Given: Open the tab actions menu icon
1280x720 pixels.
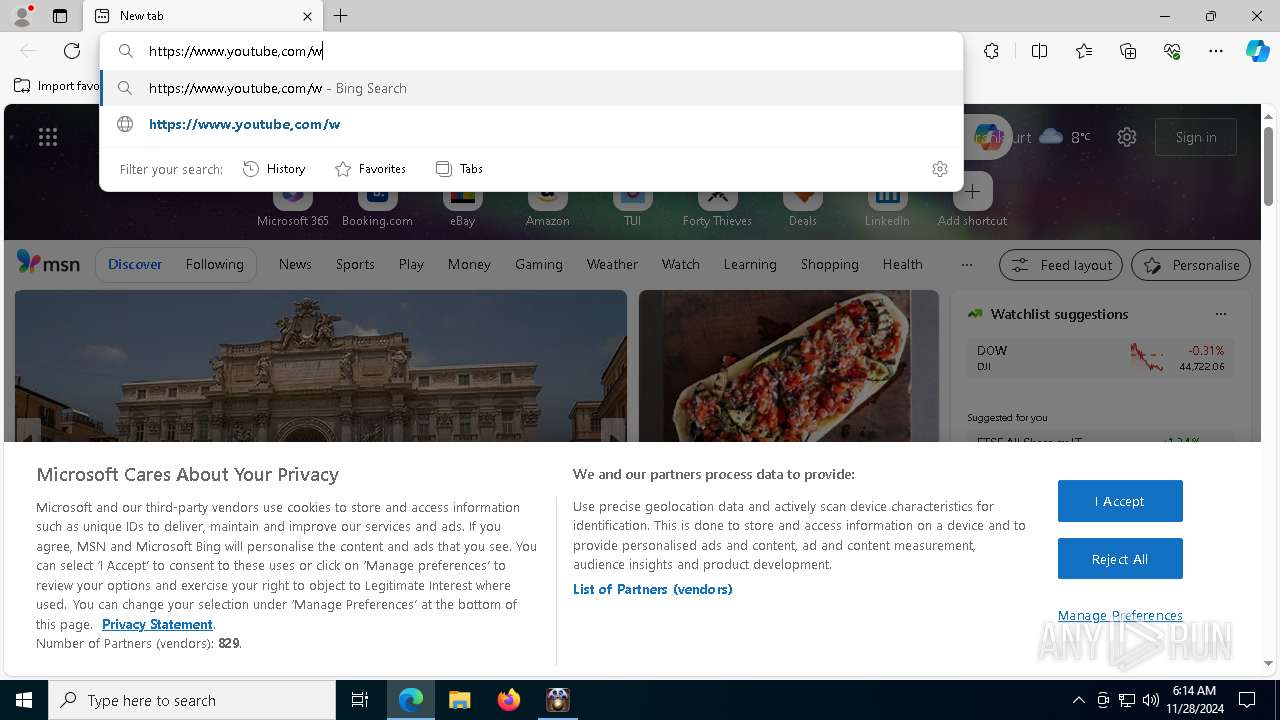Looking at the screenshot, I should (x=60, y=16).
